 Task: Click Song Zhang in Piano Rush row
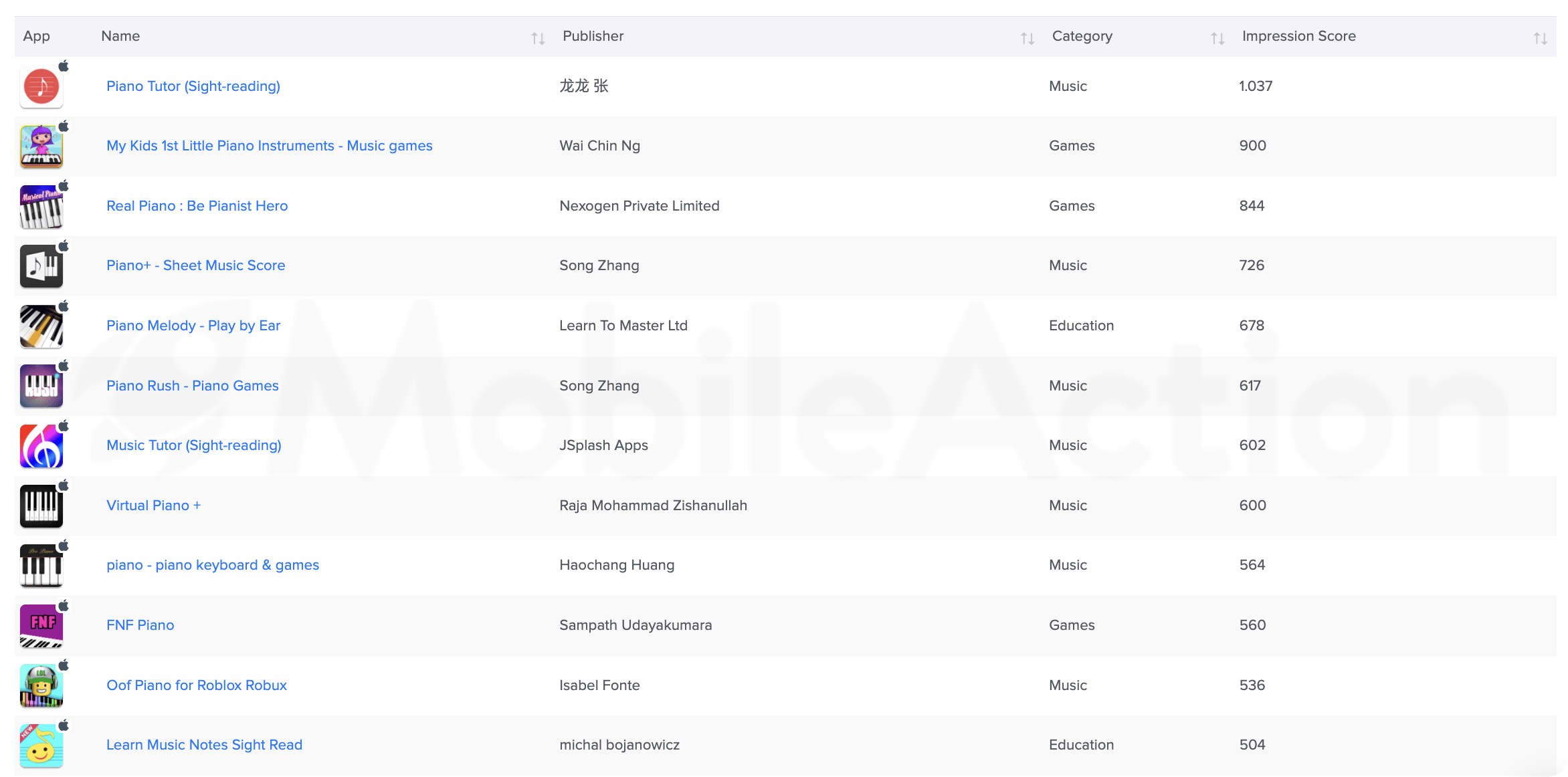coord(599,386)
